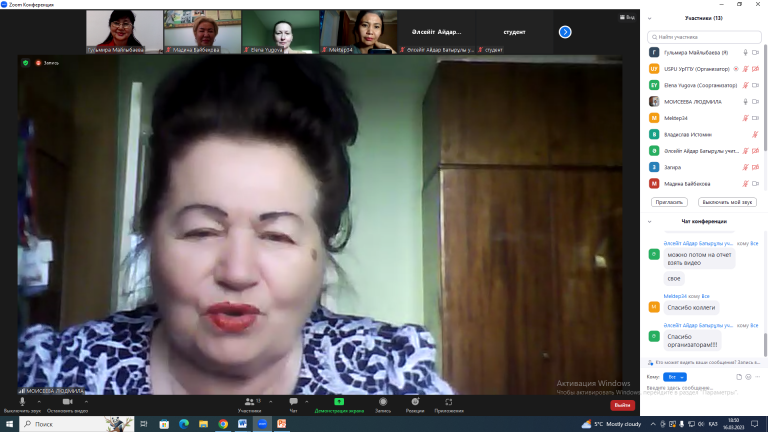The image size is (768, 432).
Task: Stop video using the camera button
Action: (x=67, y=401)
